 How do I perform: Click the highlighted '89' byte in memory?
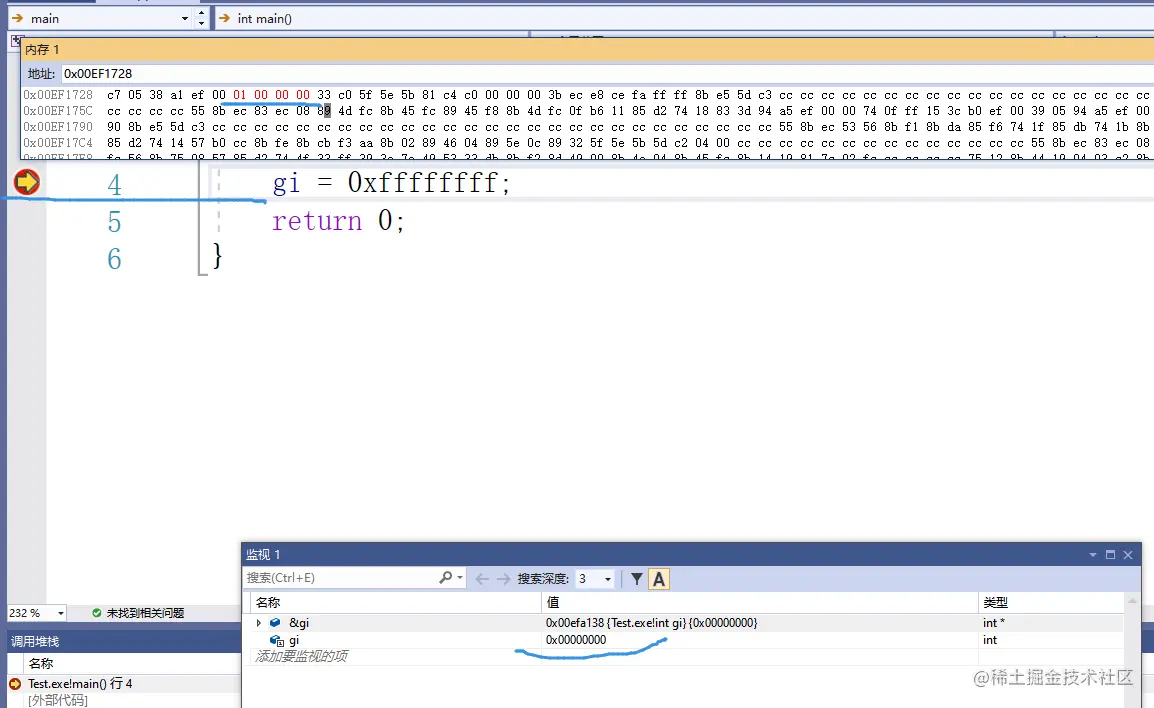(x=324, y=111)
